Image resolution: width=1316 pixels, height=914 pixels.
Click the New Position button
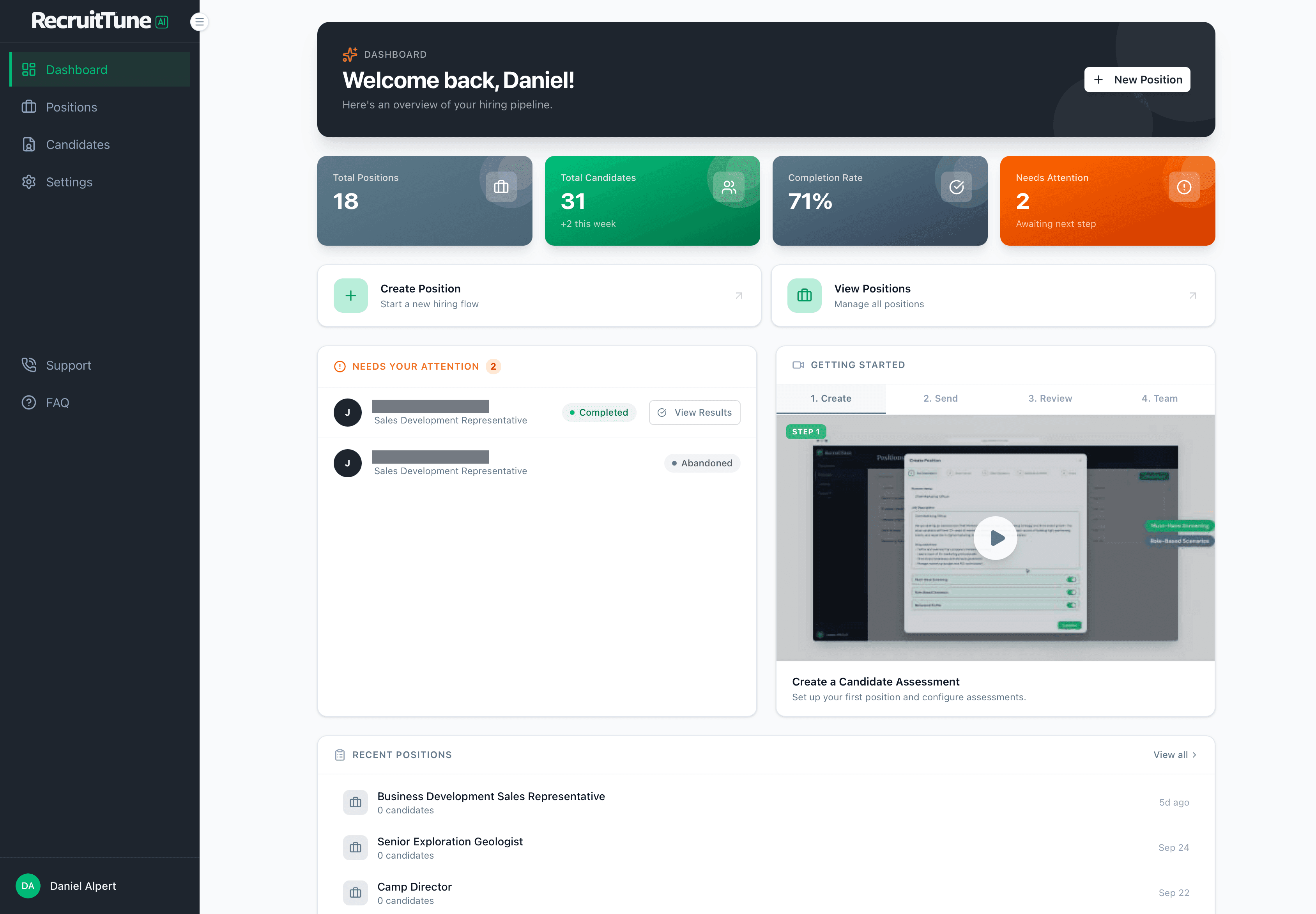1137,80
